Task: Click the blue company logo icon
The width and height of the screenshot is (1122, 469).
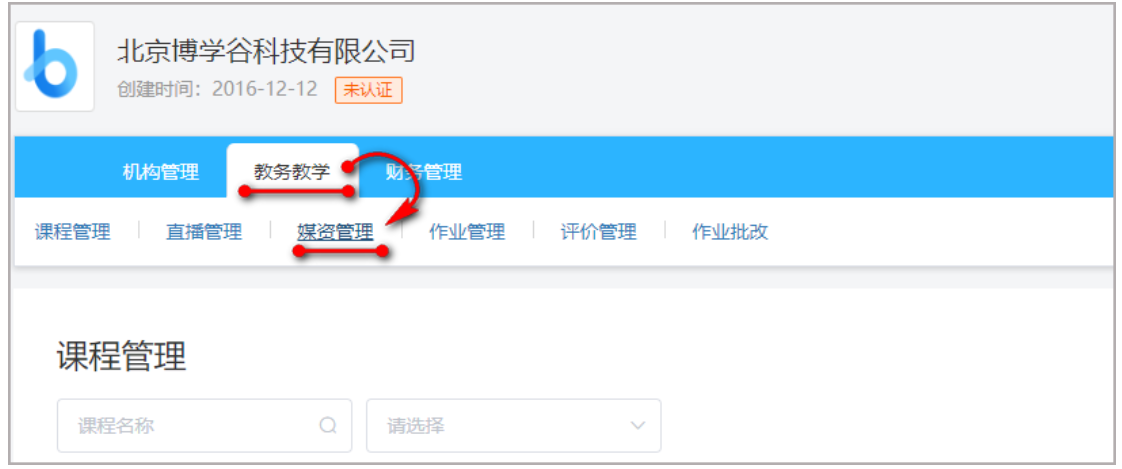Action: 54,66
